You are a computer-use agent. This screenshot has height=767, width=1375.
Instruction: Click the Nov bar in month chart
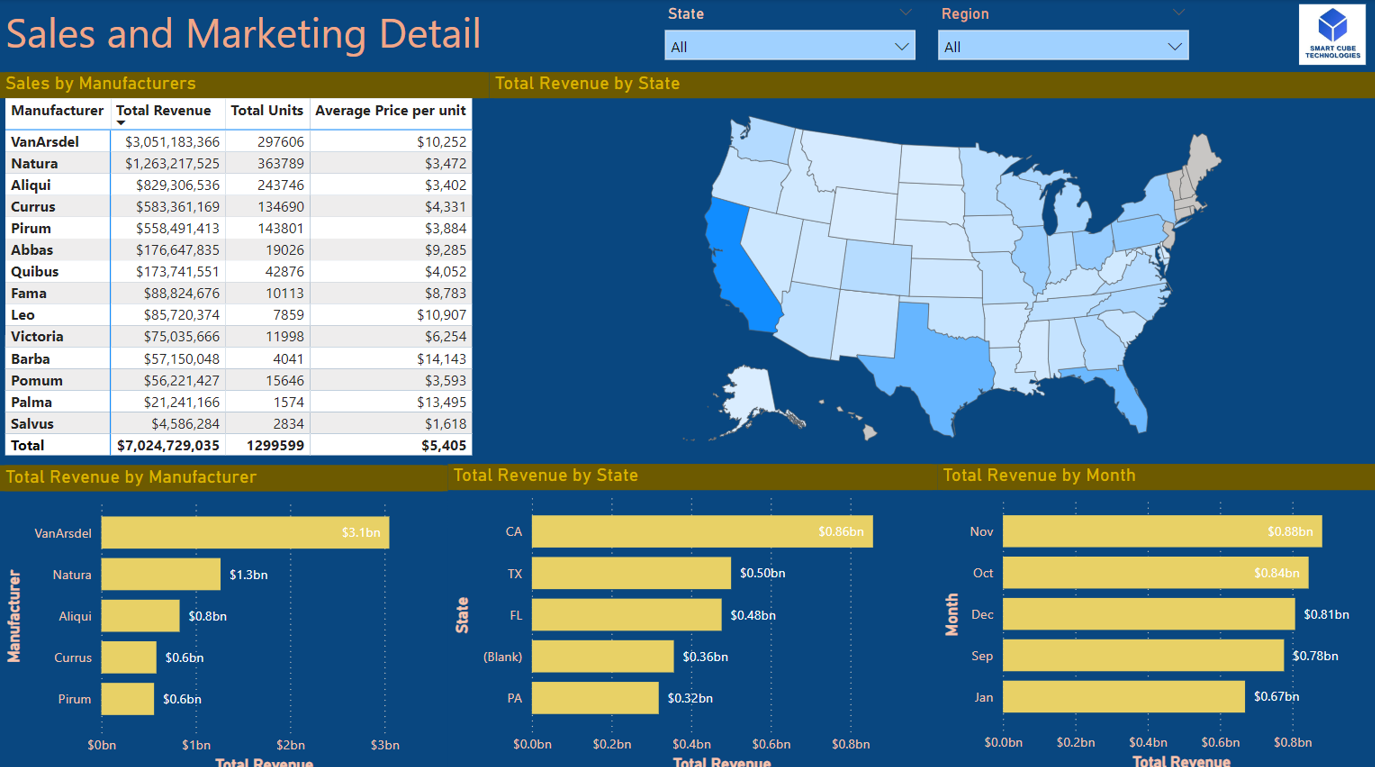point(1161,532)
